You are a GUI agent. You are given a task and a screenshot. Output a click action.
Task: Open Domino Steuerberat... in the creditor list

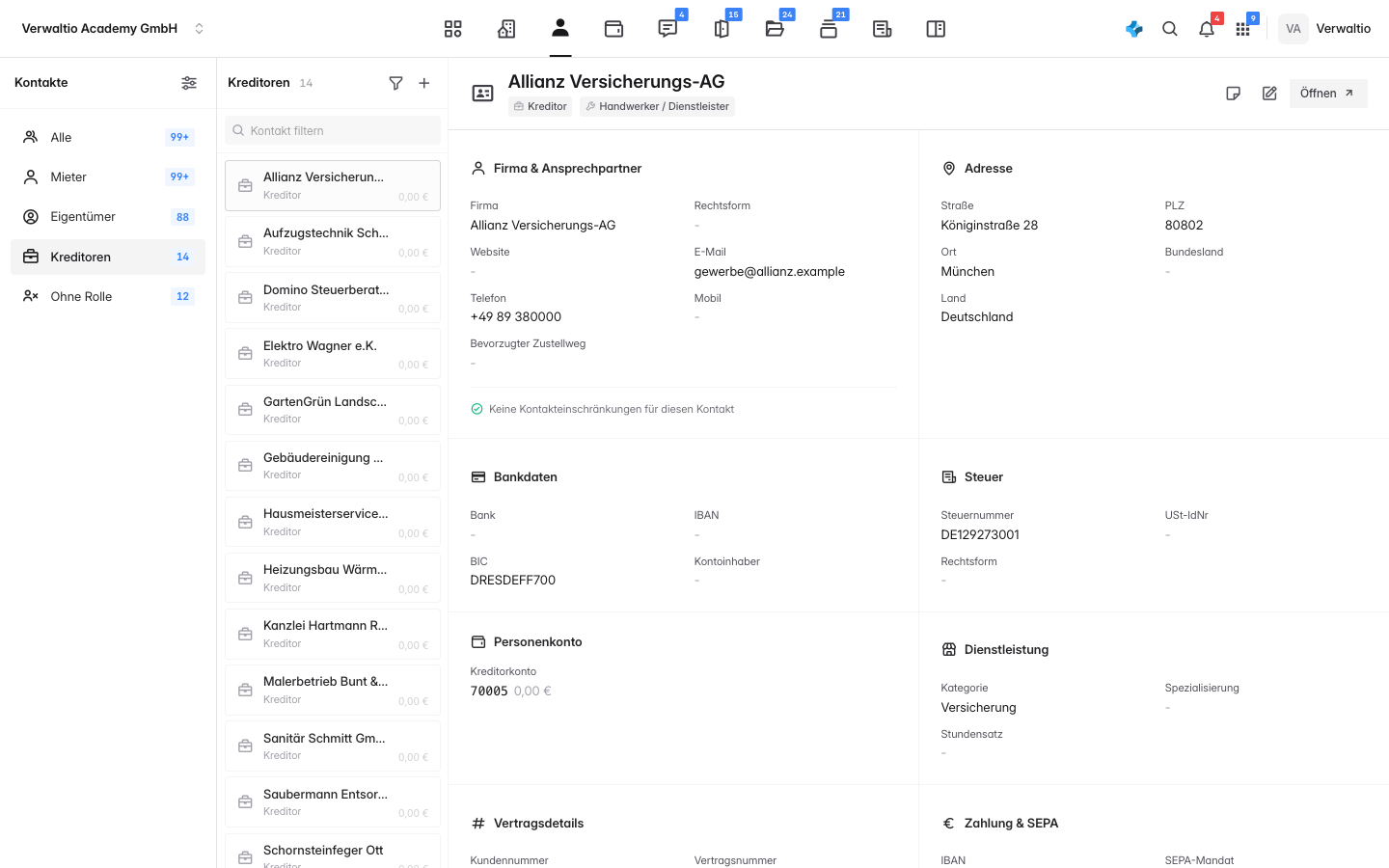pos(333,297)
